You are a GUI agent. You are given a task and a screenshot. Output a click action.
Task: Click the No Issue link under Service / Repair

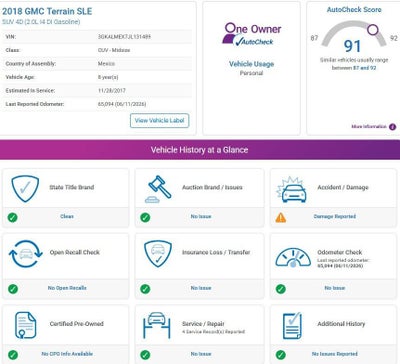coord(201,354)
